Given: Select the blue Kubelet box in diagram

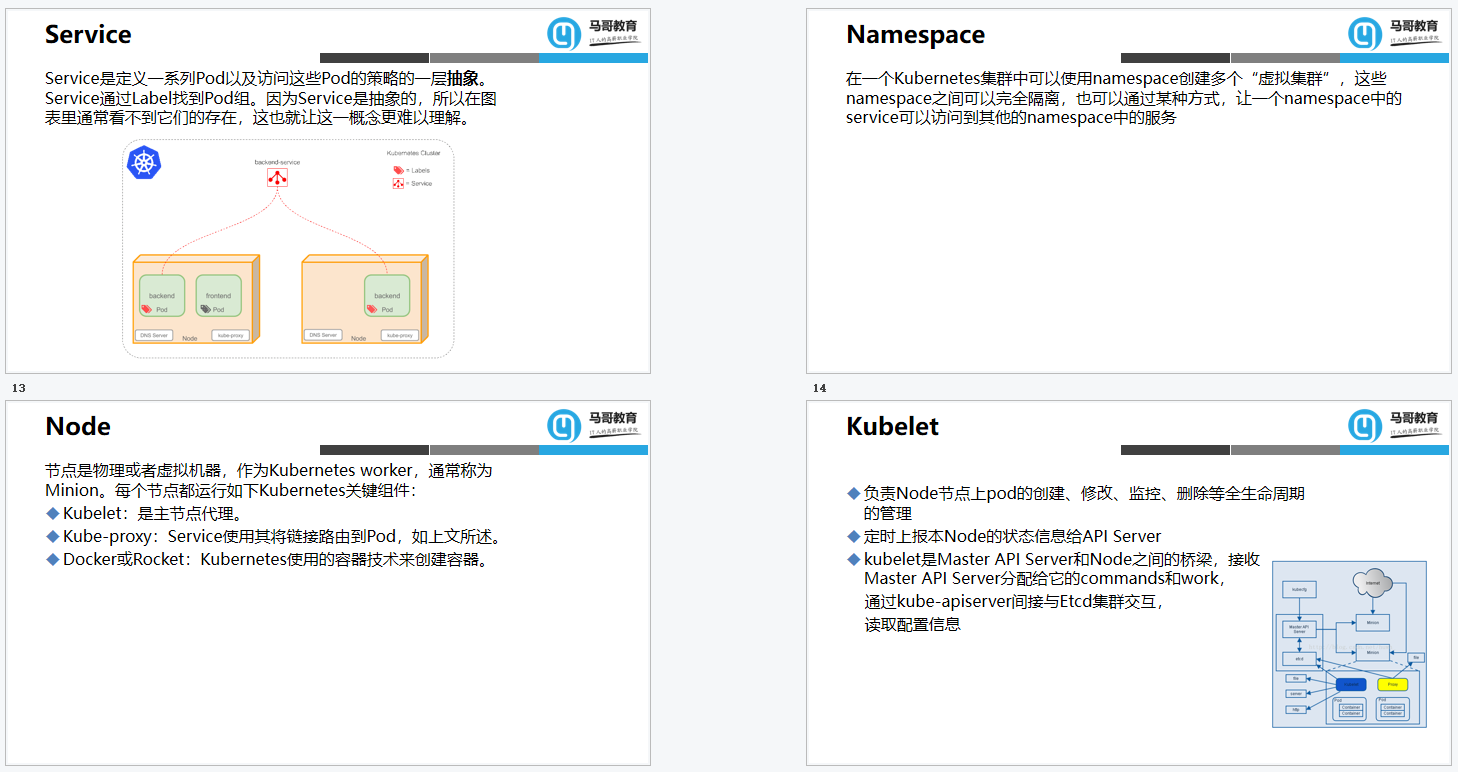Looking at the screenshot, I should [1351, 684].
